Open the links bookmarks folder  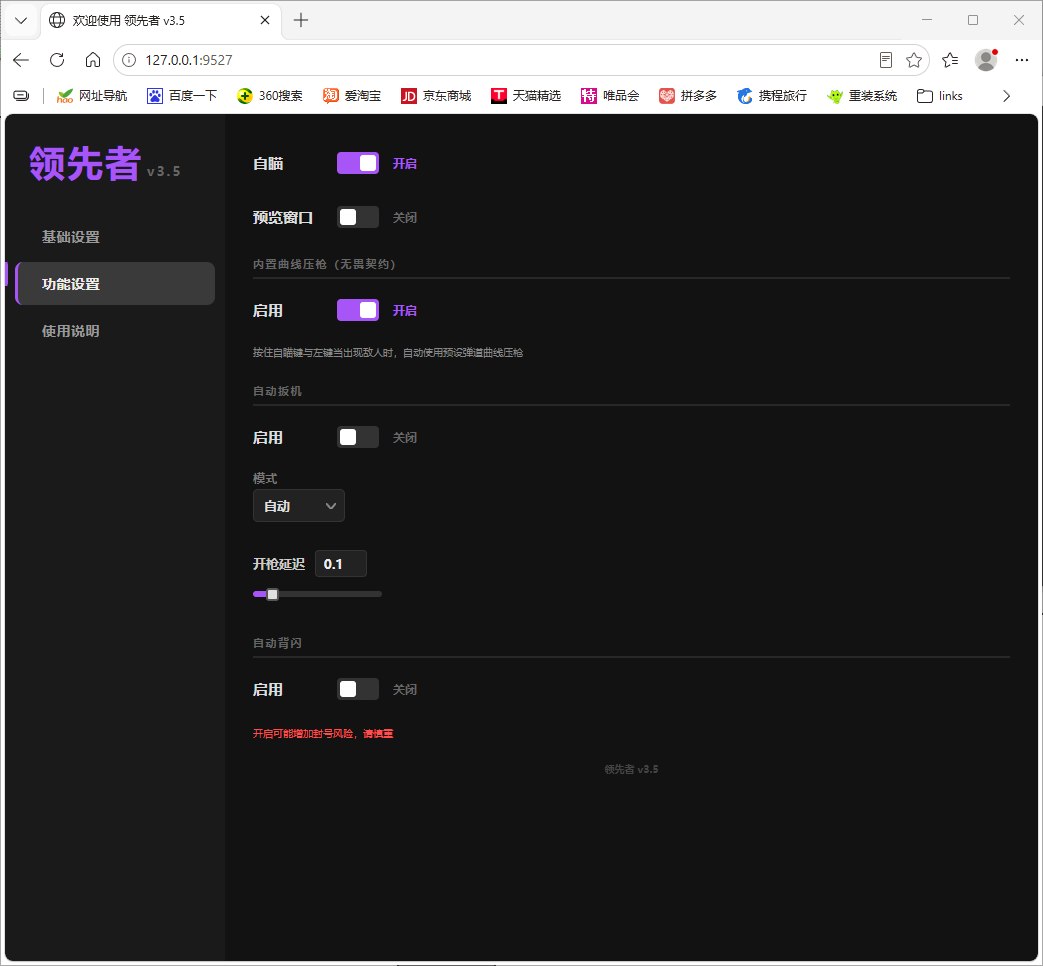point(939,96)
